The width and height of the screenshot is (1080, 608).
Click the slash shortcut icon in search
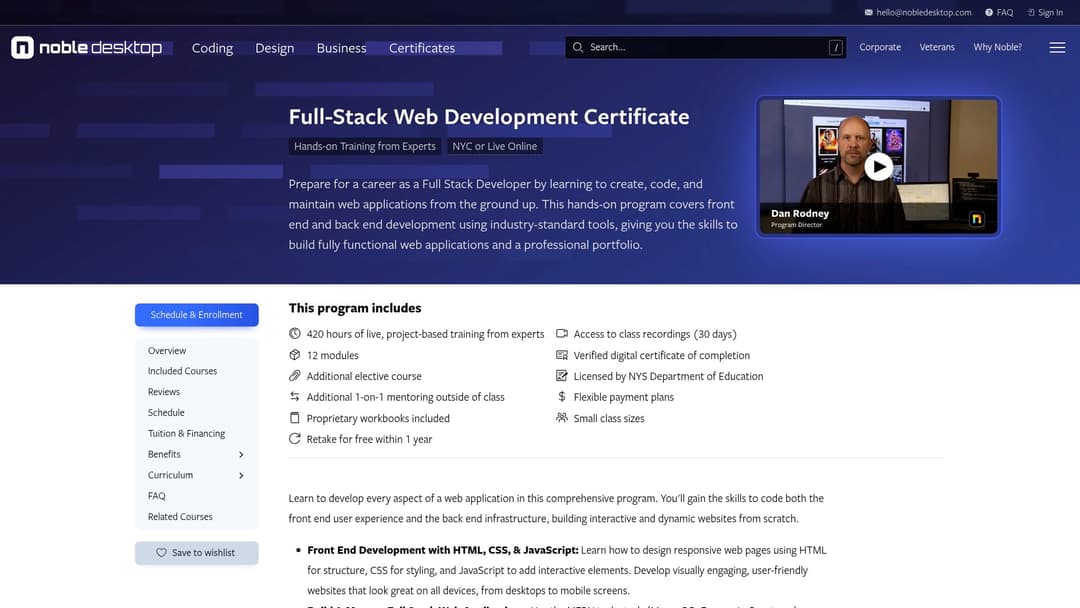click(x=835, y=48)
